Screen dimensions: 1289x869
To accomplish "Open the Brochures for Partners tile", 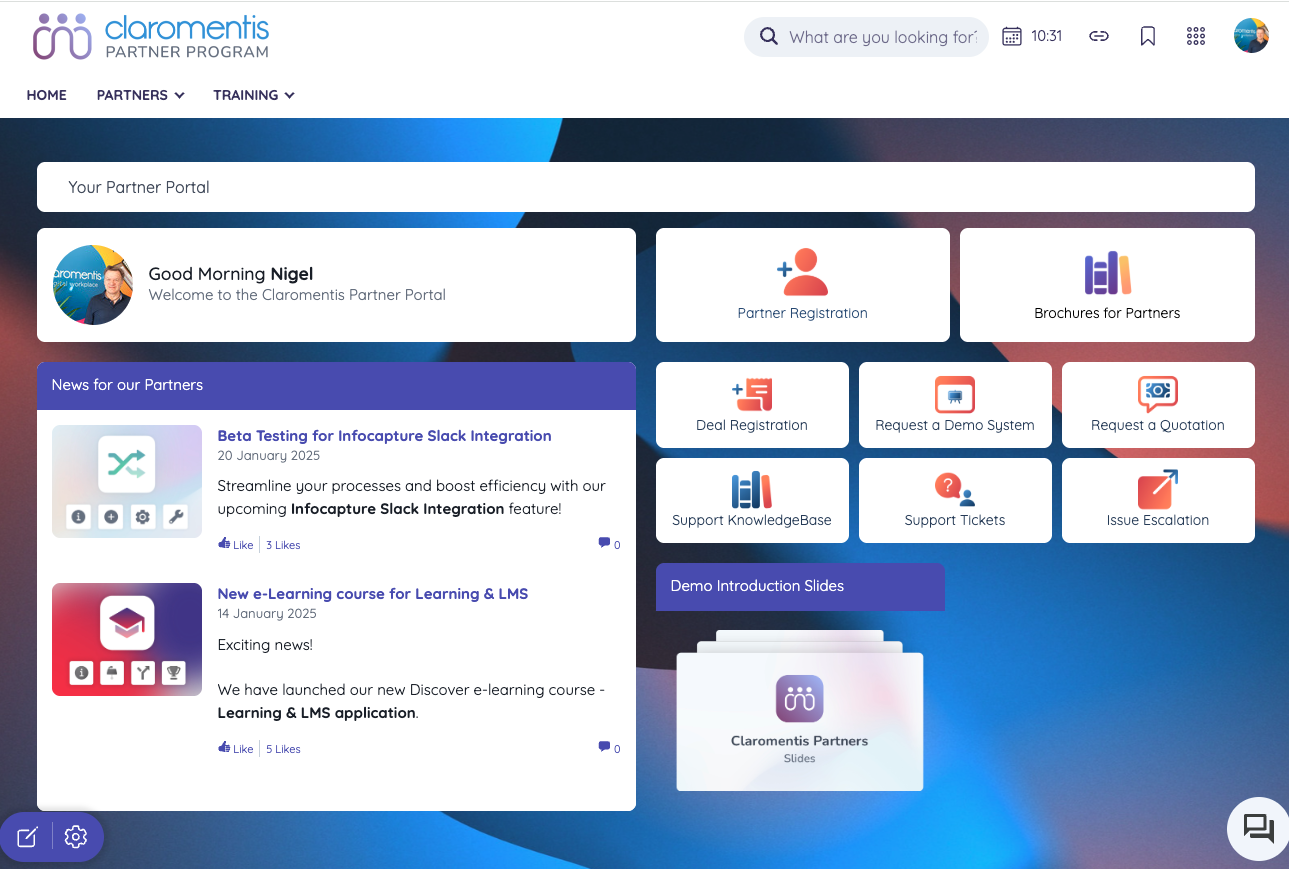I will [x=1107, y=285].
